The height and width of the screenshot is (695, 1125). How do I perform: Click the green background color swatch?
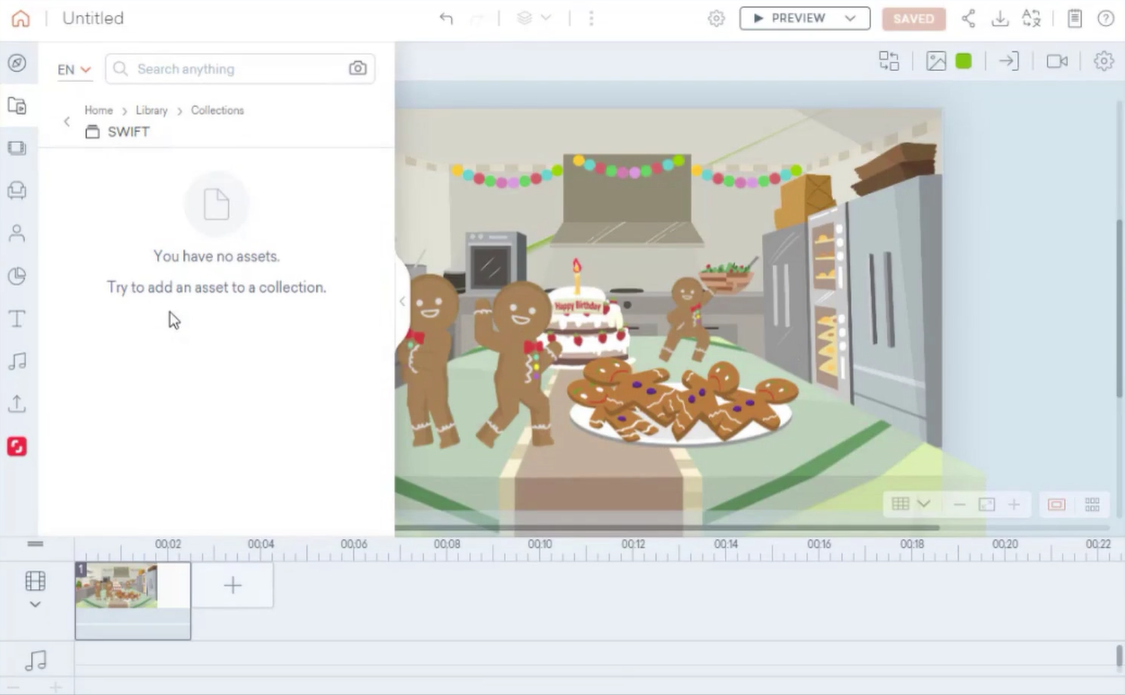963,61
